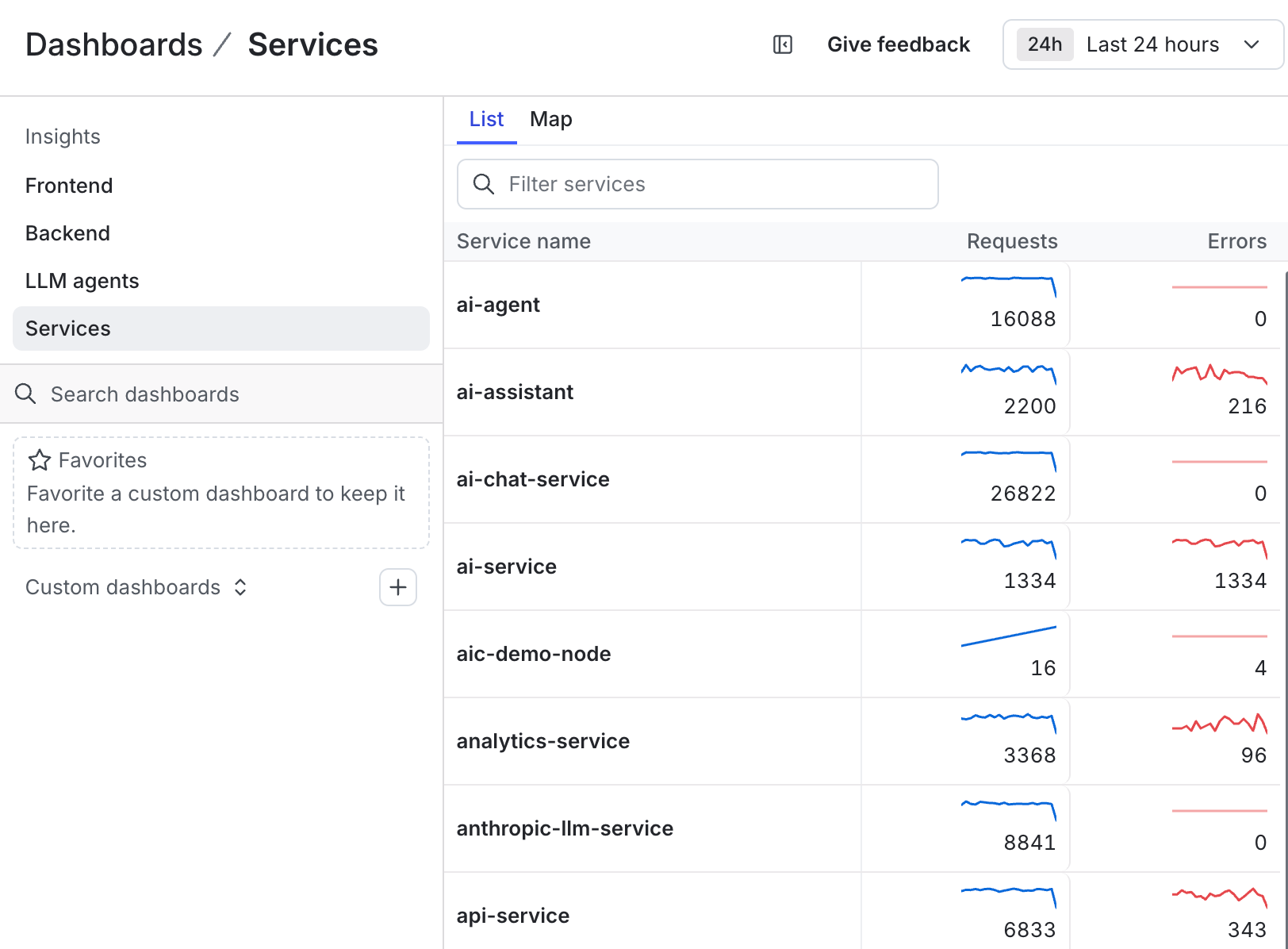Sort by Errors column header
Viewport: 1288px width, 949px height.
click(x=1236, y=241)
